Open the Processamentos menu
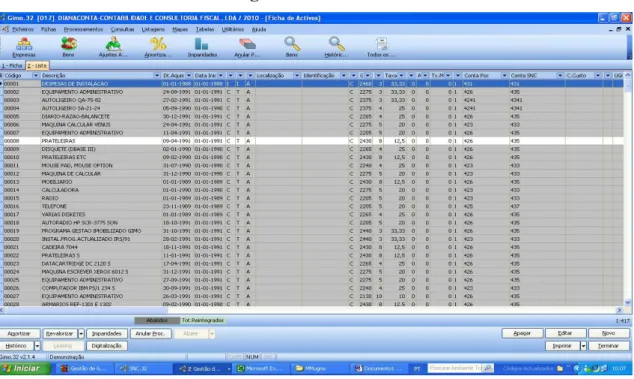The image size is (634, 379). coord(83,30)
